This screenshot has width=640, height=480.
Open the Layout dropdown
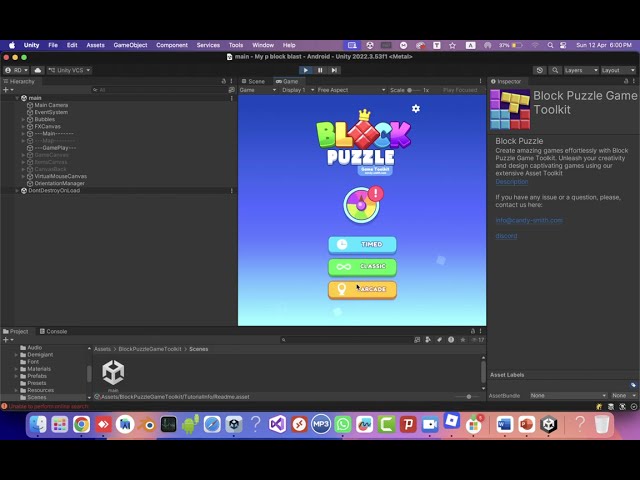coord(618,70)
